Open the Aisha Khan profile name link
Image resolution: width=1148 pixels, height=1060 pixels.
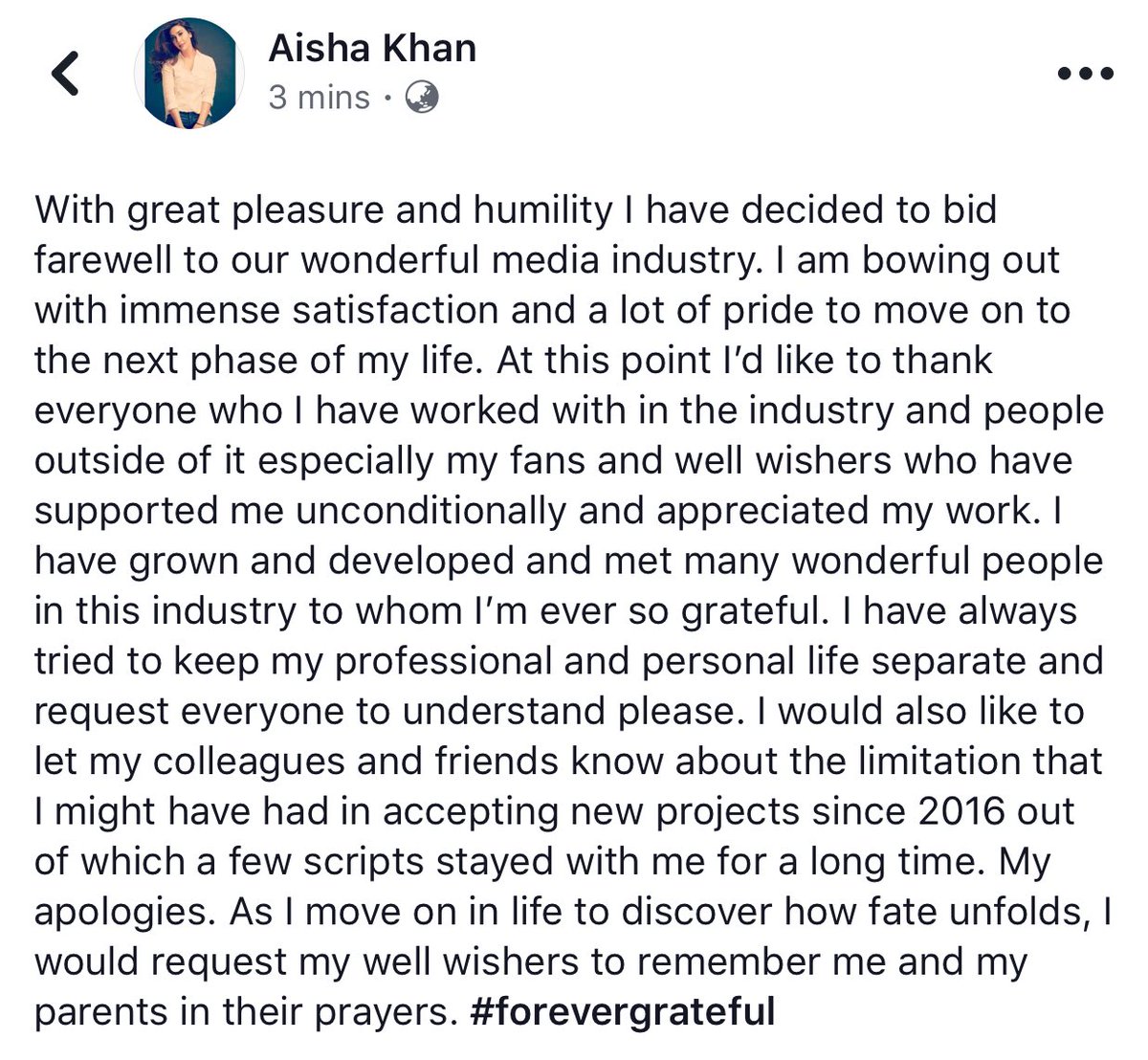click(x=372, y=48)
